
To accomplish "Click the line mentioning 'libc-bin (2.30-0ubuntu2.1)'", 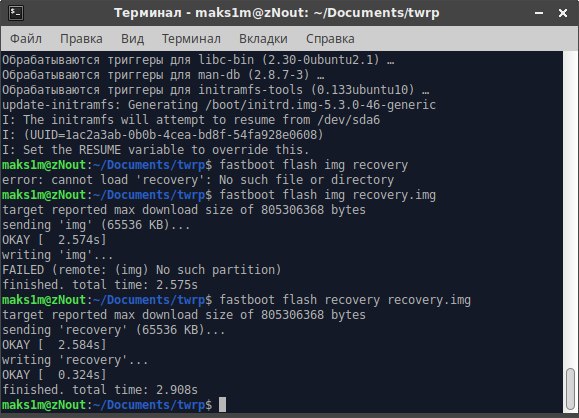I will tap(198, 60).
